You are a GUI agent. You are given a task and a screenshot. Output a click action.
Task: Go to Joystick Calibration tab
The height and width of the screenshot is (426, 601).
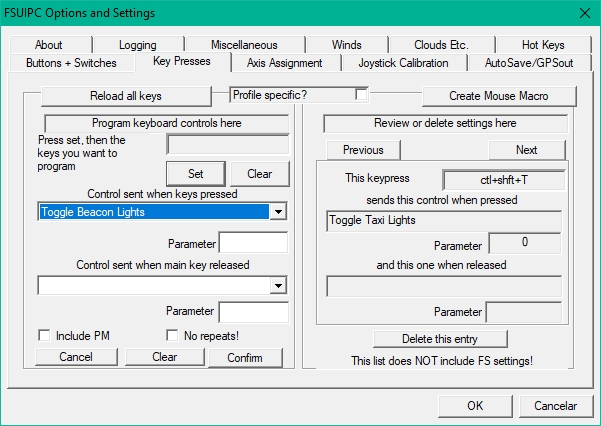(x=403, y=63)
